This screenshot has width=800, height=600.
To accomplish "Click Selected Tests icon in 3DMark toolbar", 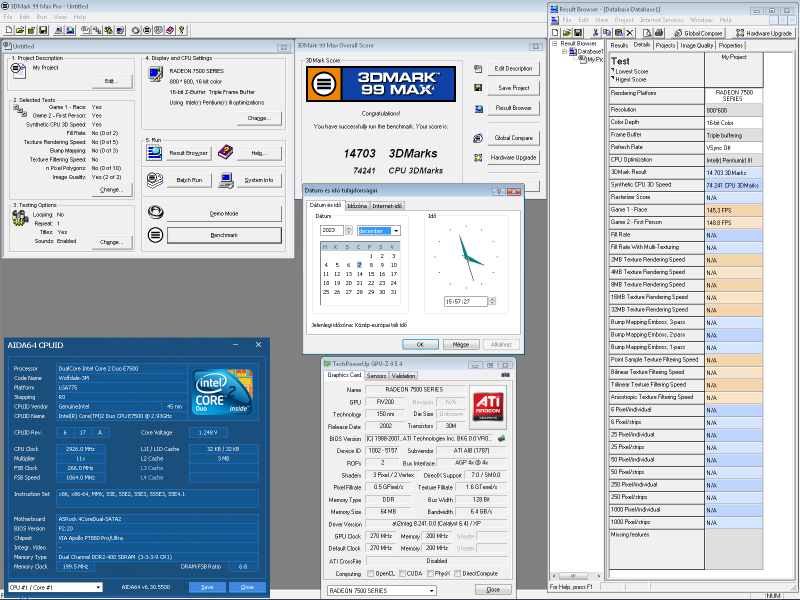I will 97,30.
